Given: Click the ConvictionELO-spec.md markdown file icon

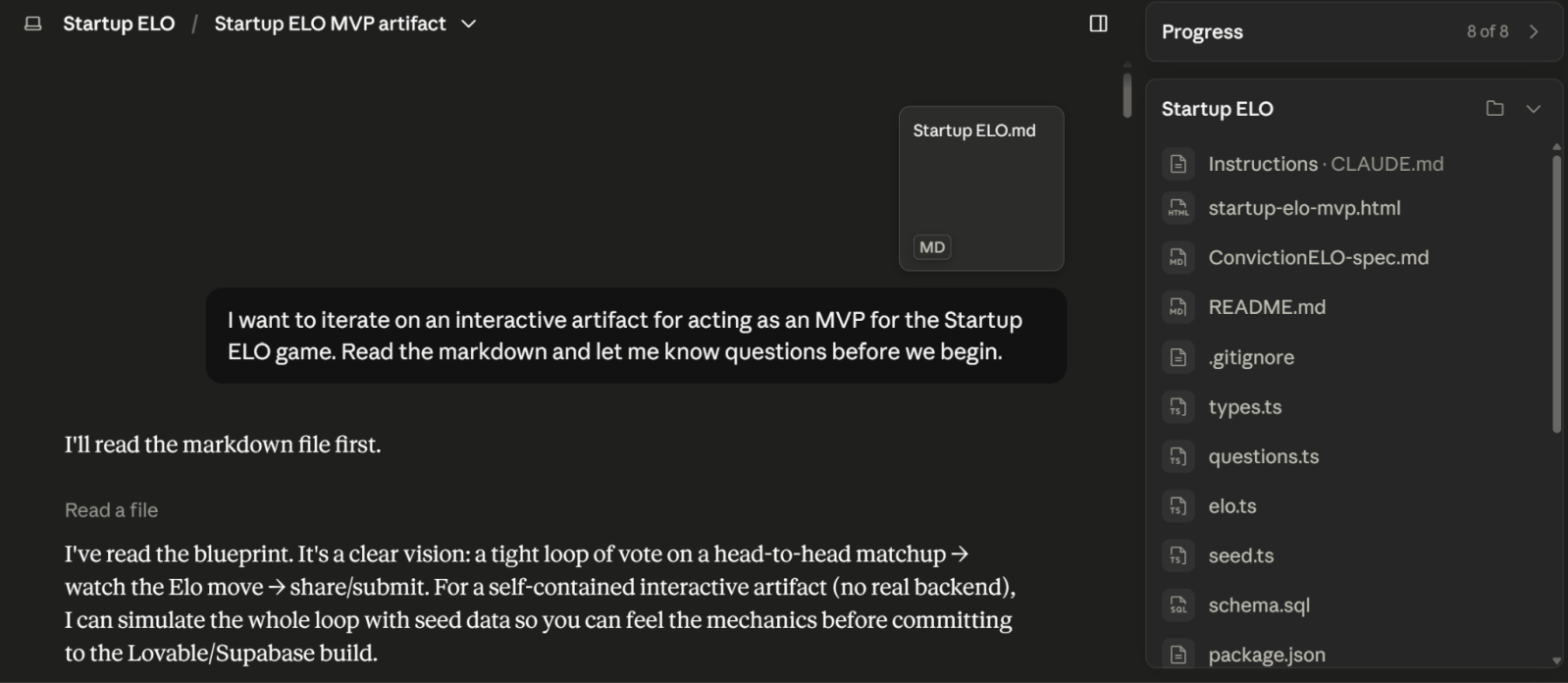Looking at the screenshot, I should click(x=1178, y=258).
